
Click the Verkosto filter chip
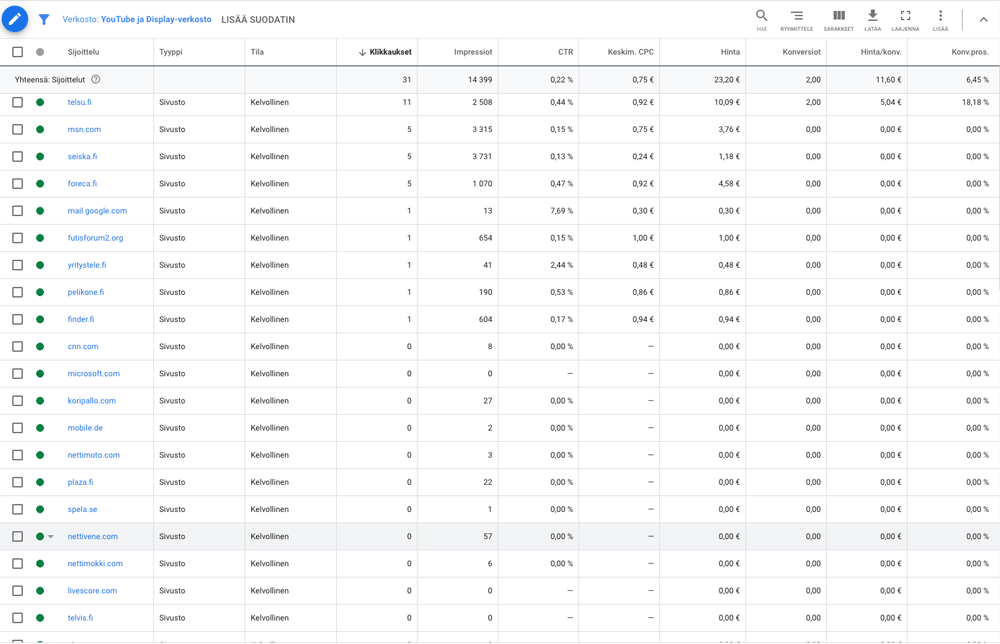[137, 19]
